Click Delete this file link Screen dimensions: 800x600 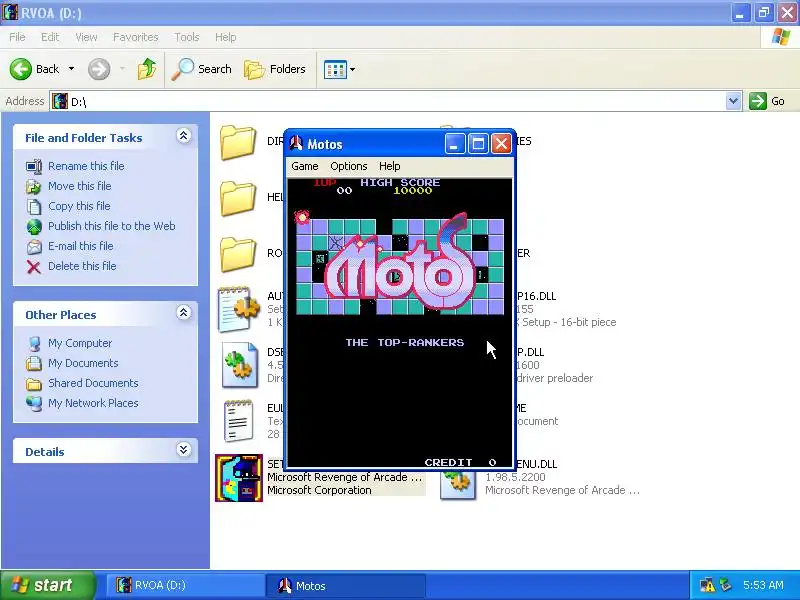point(82,266)
